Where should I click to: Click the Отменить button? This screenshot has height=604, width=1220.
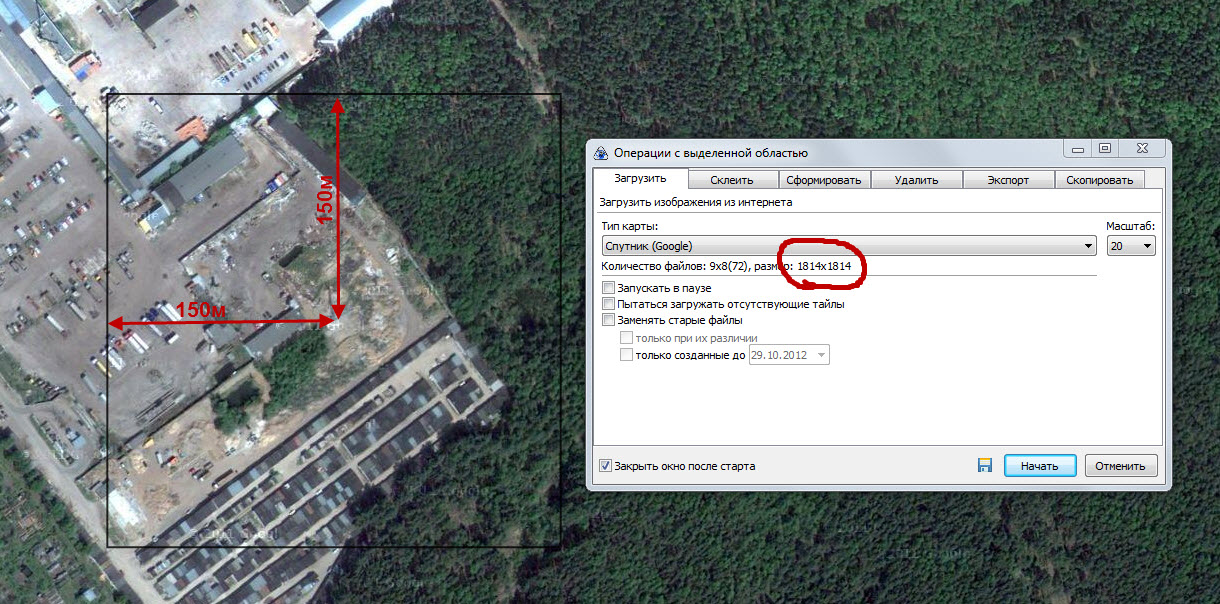pyautogui.click(x=1120, y=466)
